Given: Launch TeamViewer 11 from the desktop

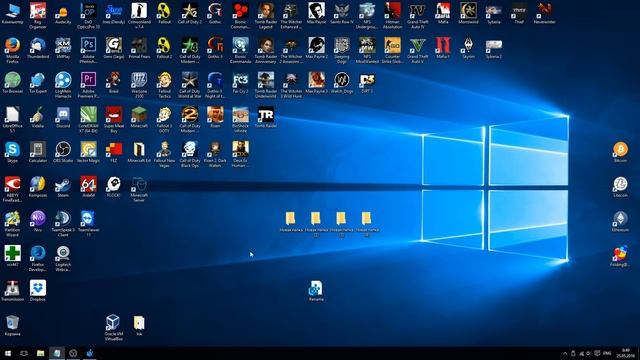Looking at the screenshot, I should 88,219.
